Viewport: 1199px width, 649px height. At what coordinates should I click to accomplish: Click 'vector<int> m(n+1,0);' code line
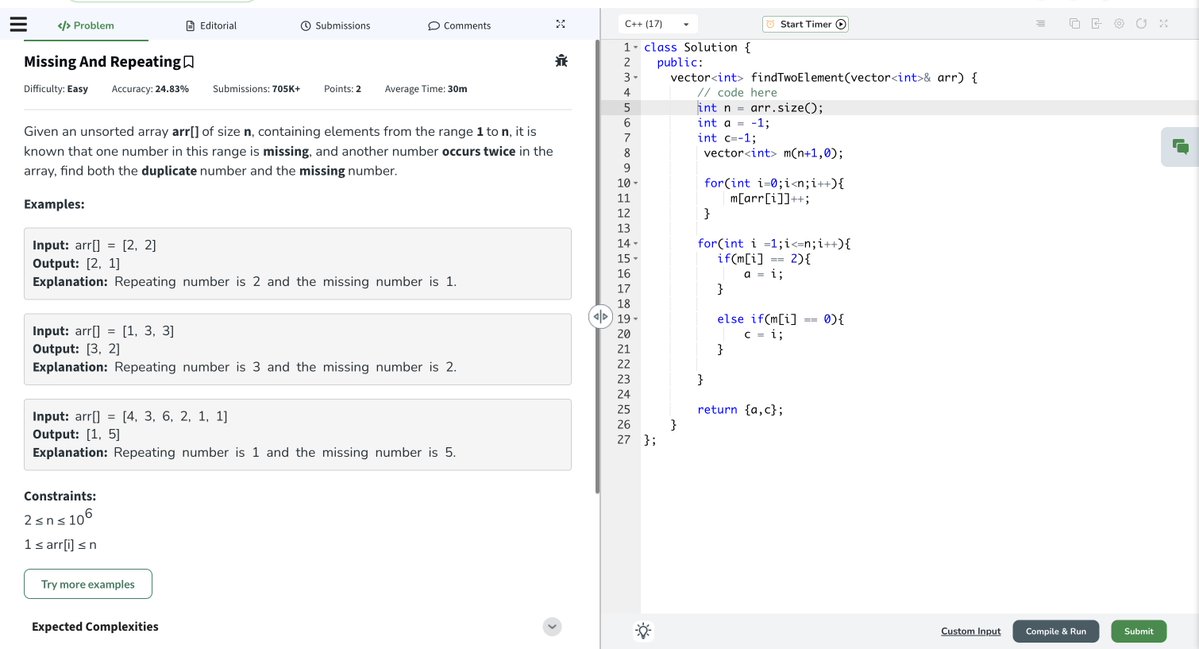pos(773,153)
